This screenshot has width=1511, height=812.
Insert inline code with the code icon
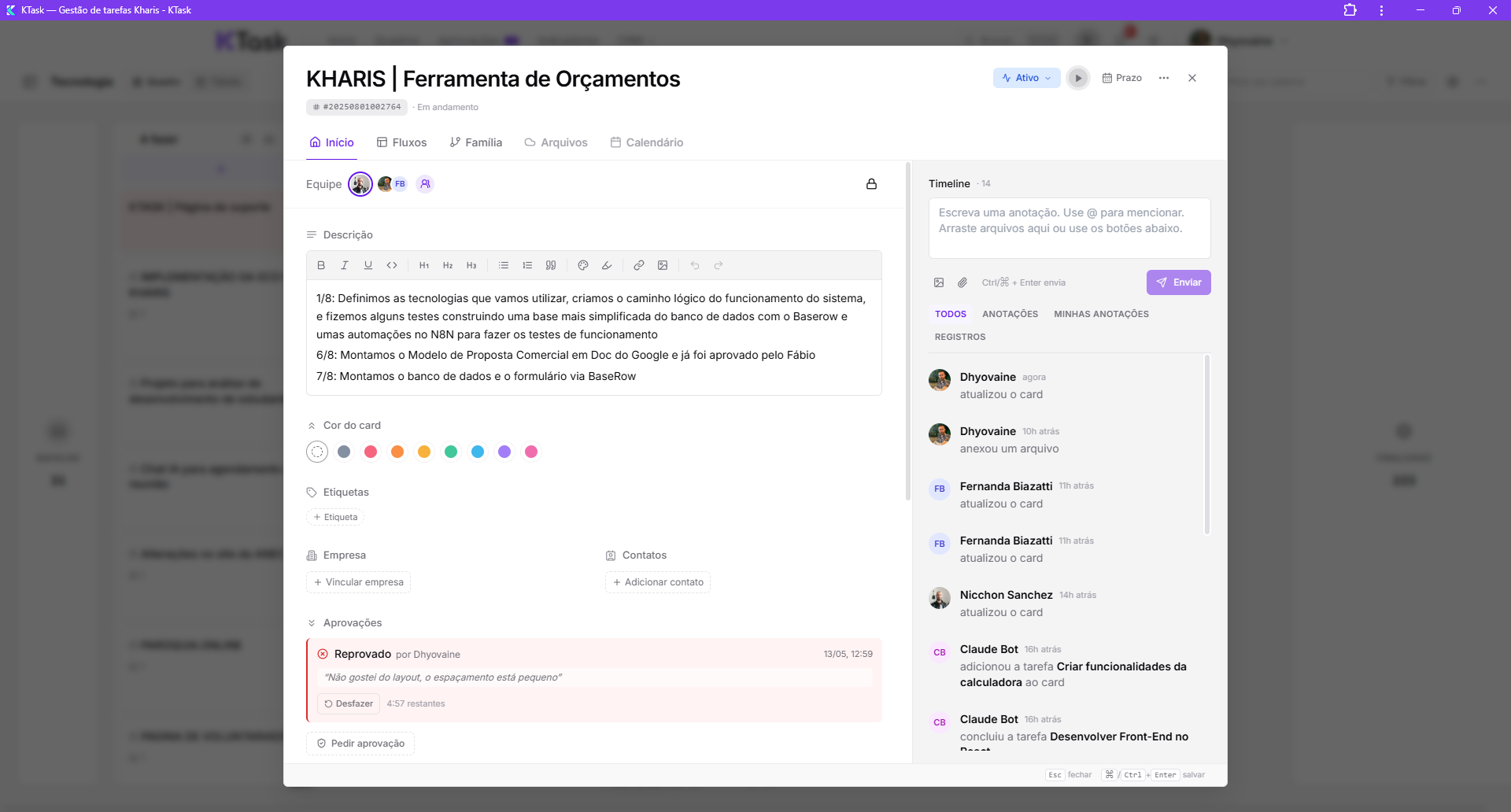[x=392, y=266]
